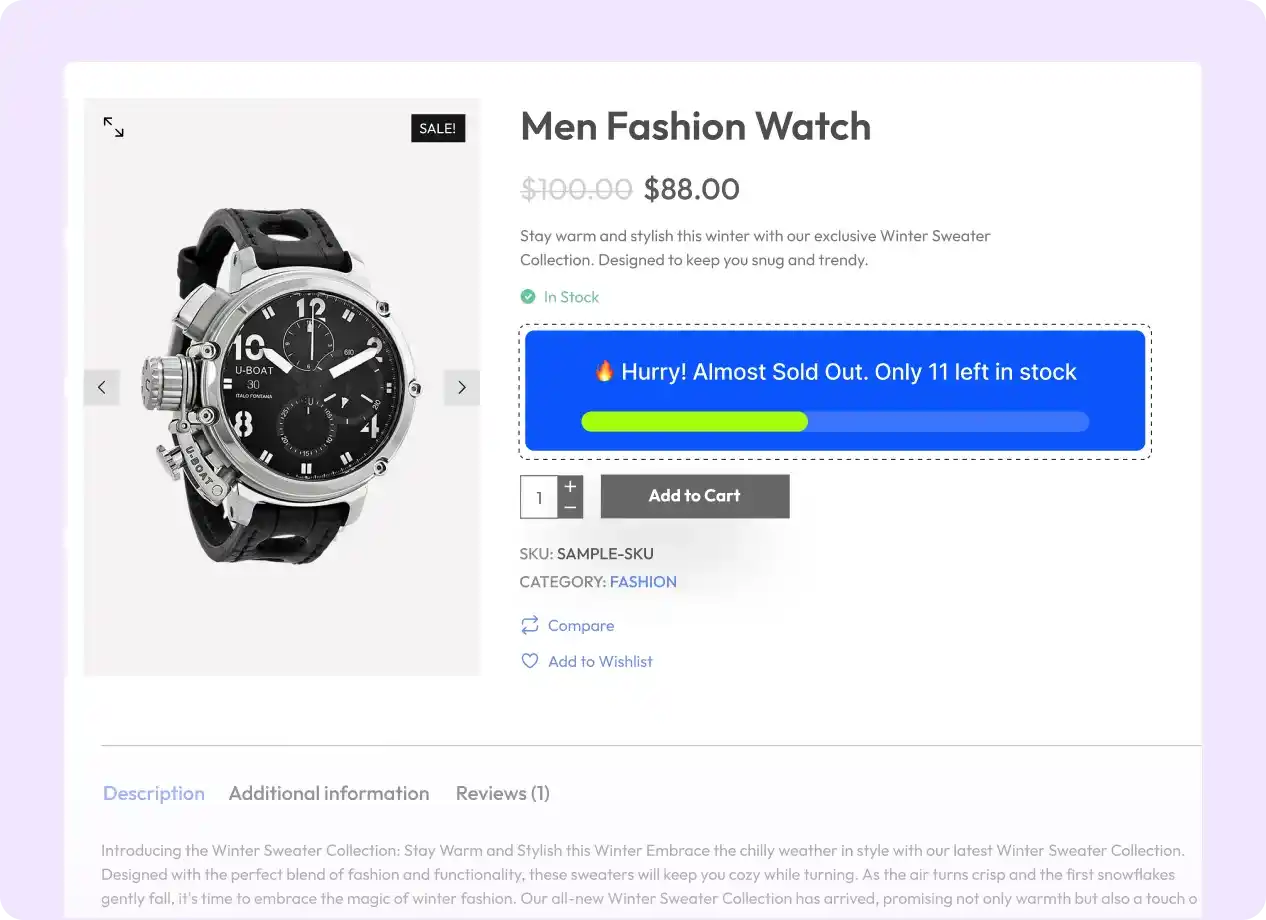Click the heart icon next to Add to Wishlist
Screen dimensions: 1266x920
tap(529, 660)
